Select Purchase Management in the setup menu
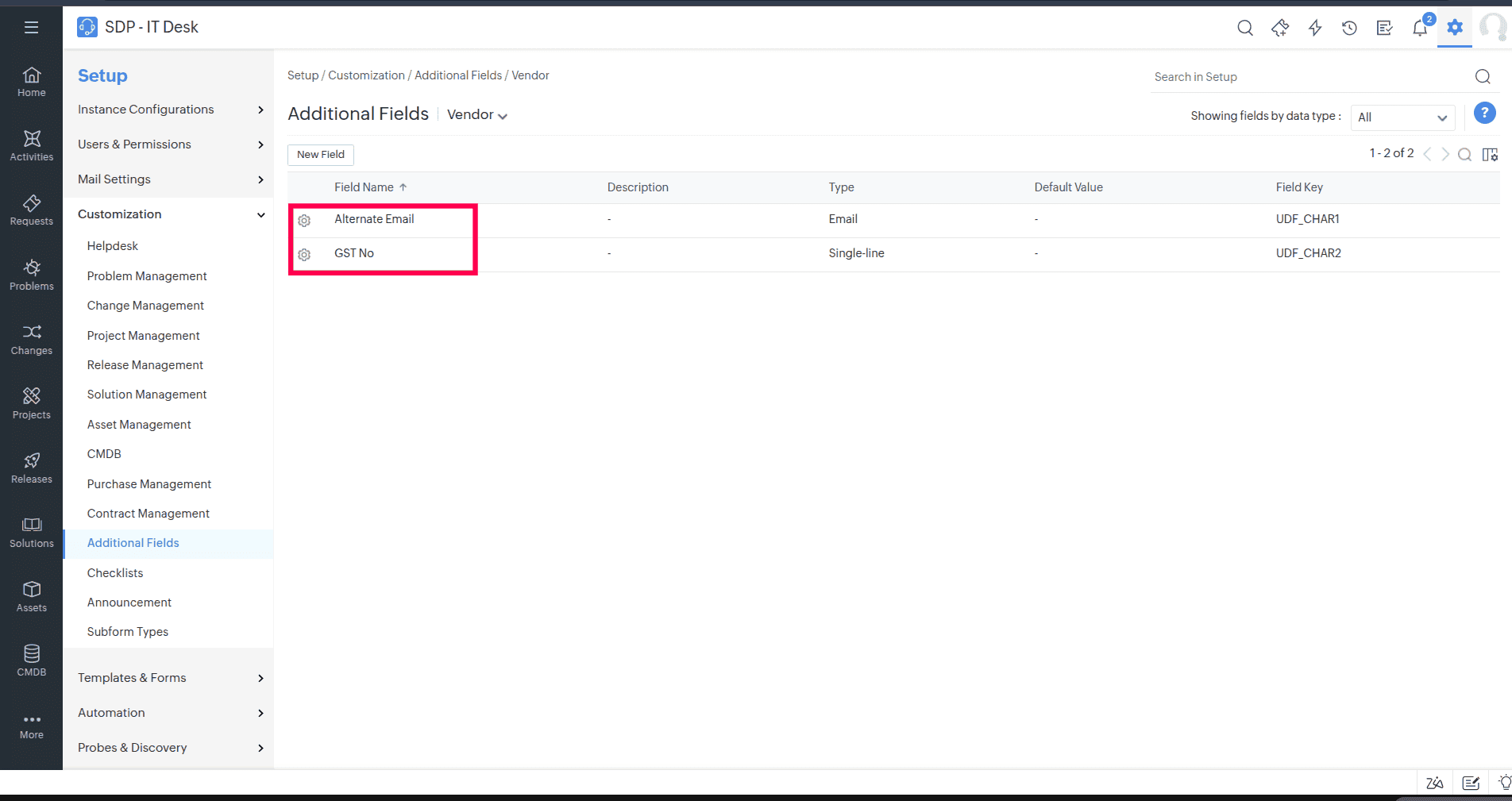The width and height of the screenshot is (1512, 801). click(149, 484)
